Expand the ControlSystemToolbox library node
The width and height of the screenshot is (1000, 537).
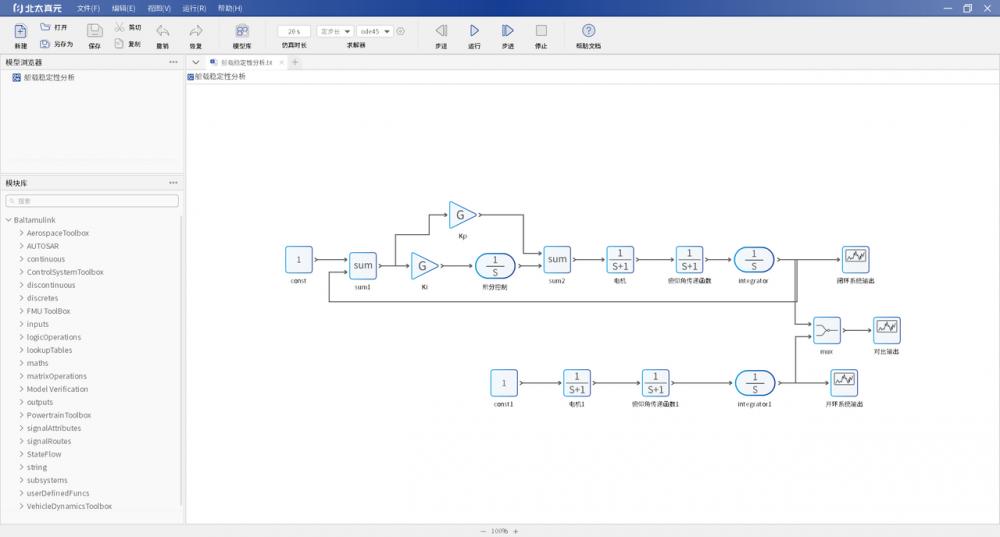(22, 272)
